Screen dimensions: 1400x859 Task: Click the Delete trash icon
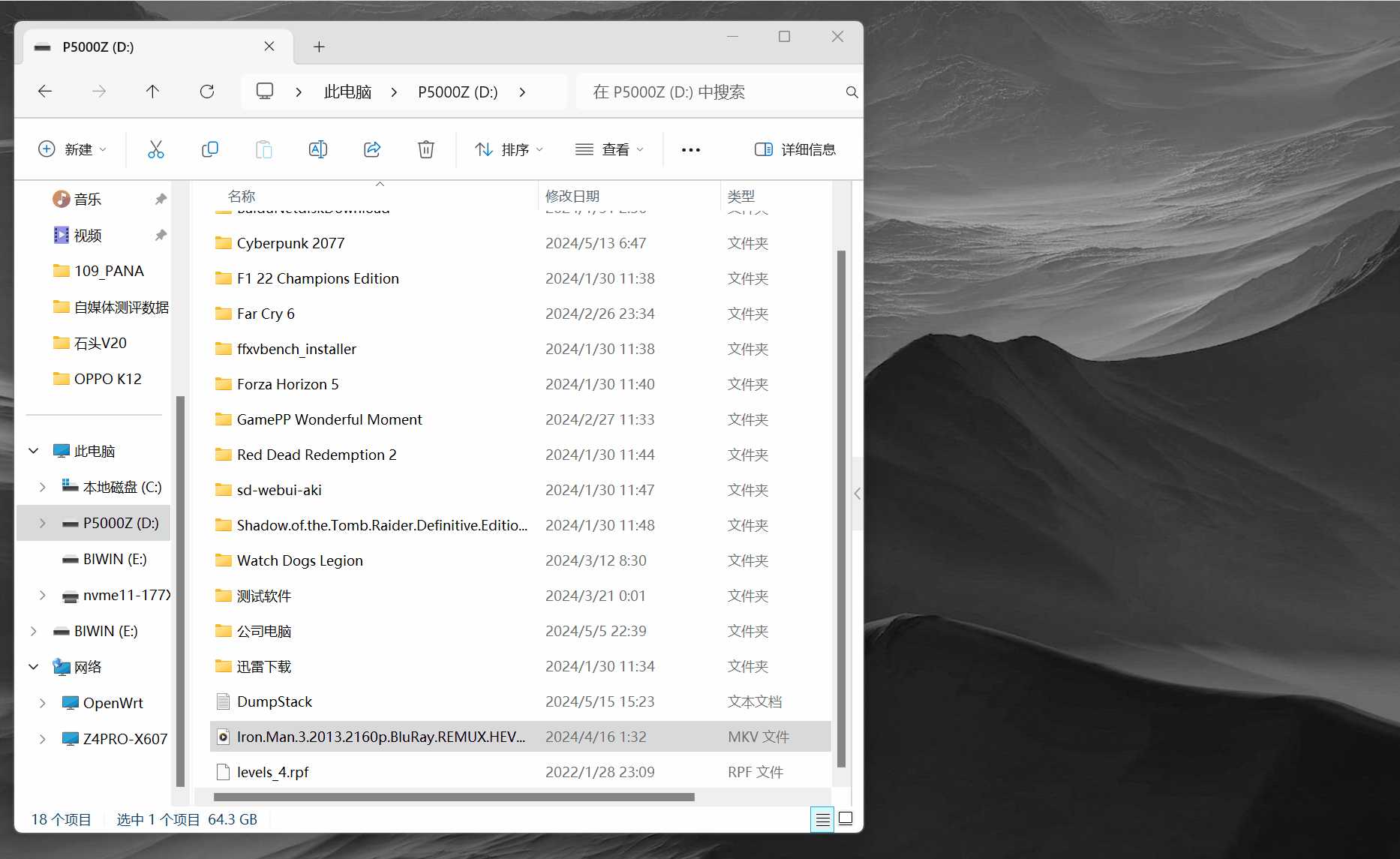(x=426, y=149)
